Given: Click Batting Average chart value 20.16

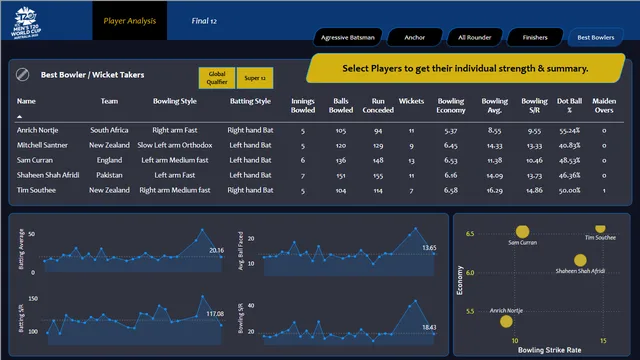Looking at the screenshot, I should point(216,250).
